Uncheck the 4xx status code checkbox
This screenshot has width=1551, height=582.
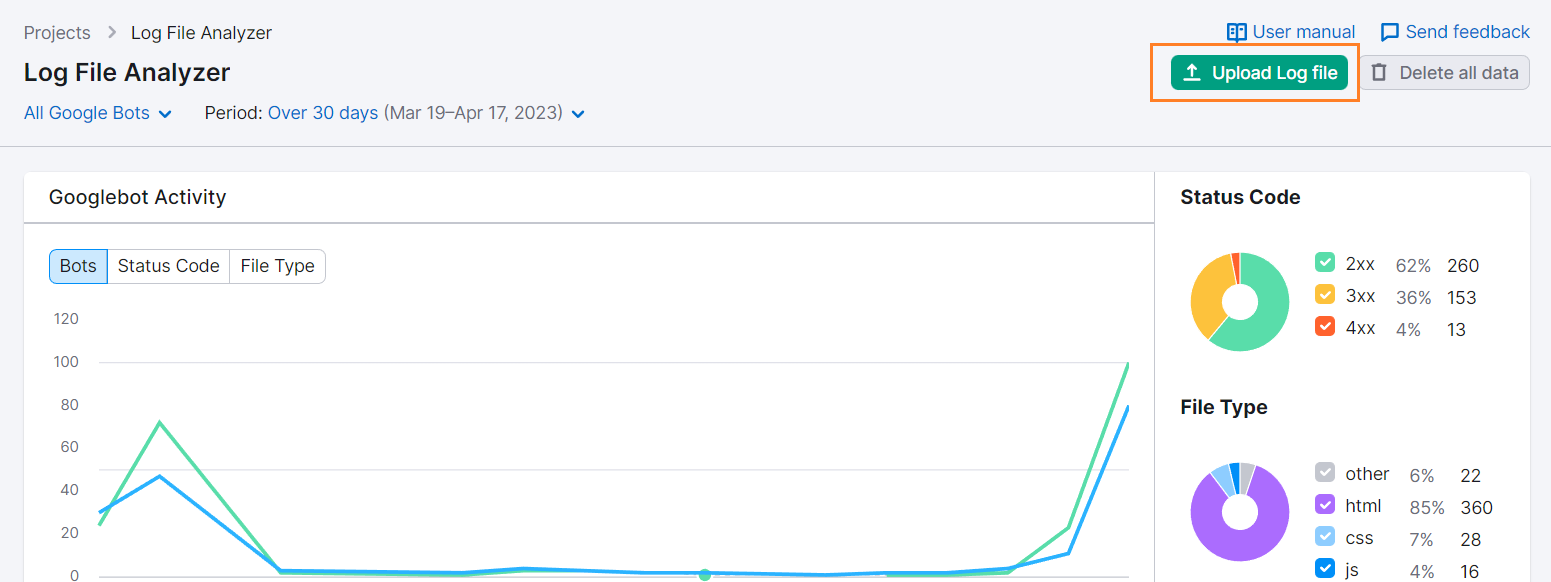(1325, 325)
